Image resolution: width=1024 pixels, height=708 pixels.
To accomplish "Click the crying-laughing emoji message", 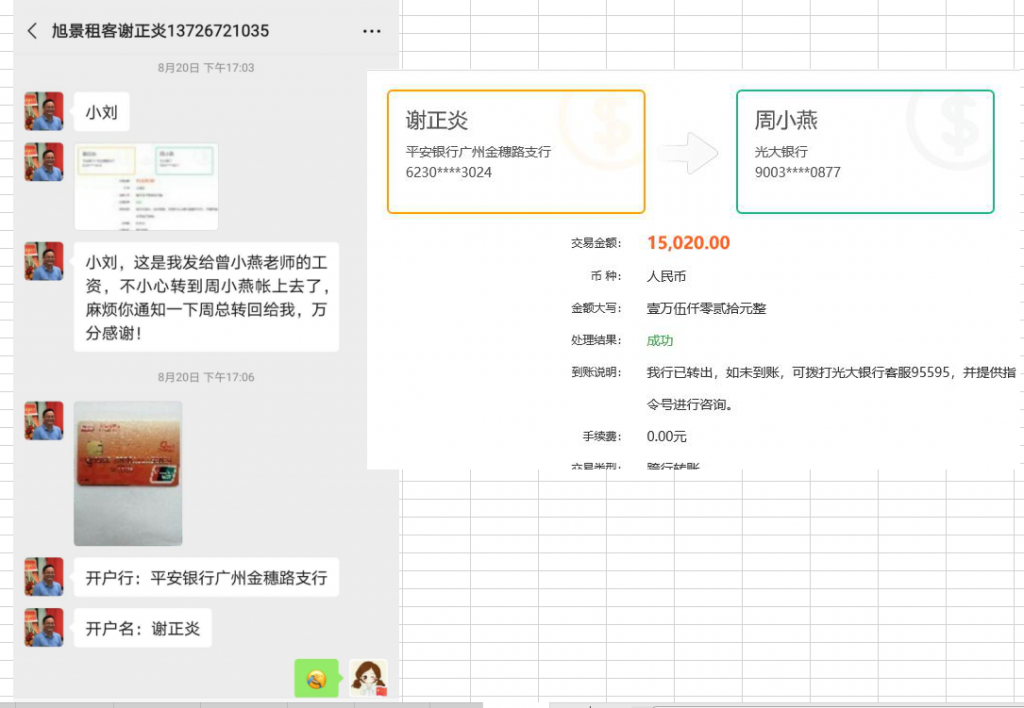I will point(317,678).
